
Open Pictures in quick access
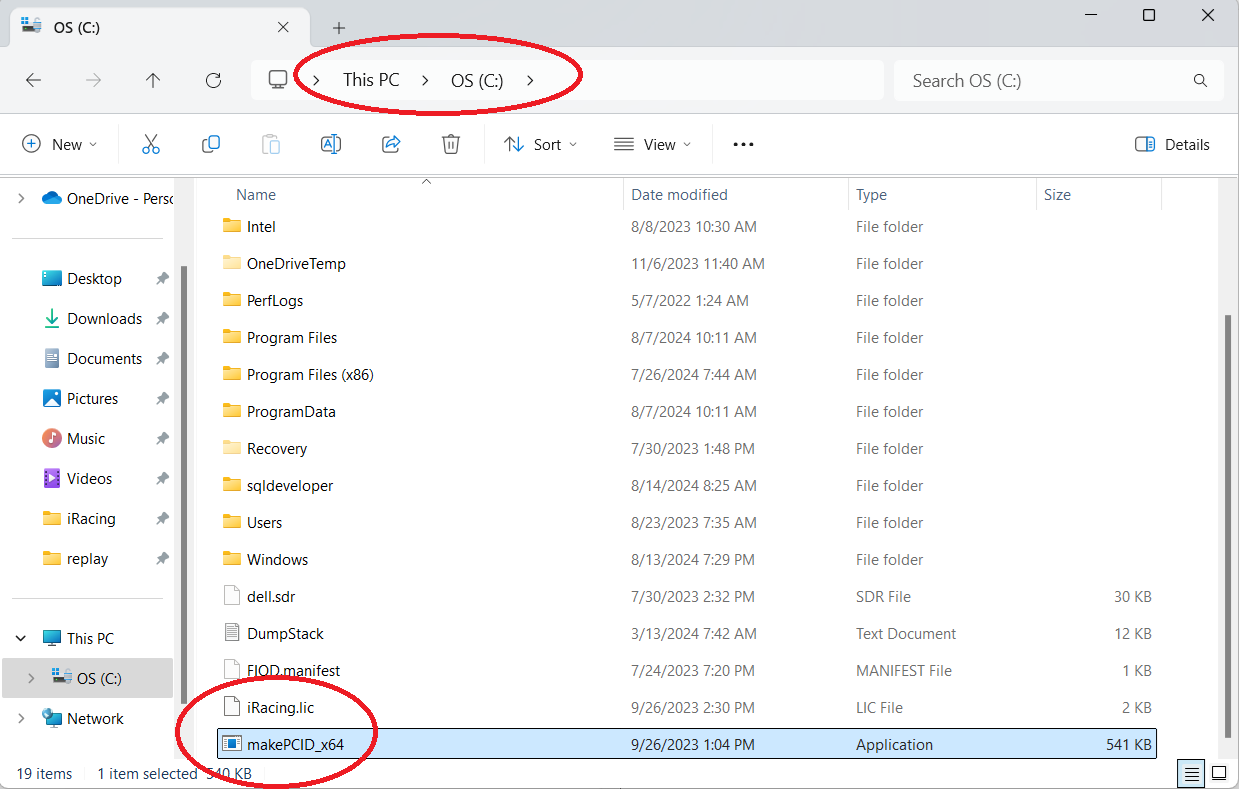93,398
